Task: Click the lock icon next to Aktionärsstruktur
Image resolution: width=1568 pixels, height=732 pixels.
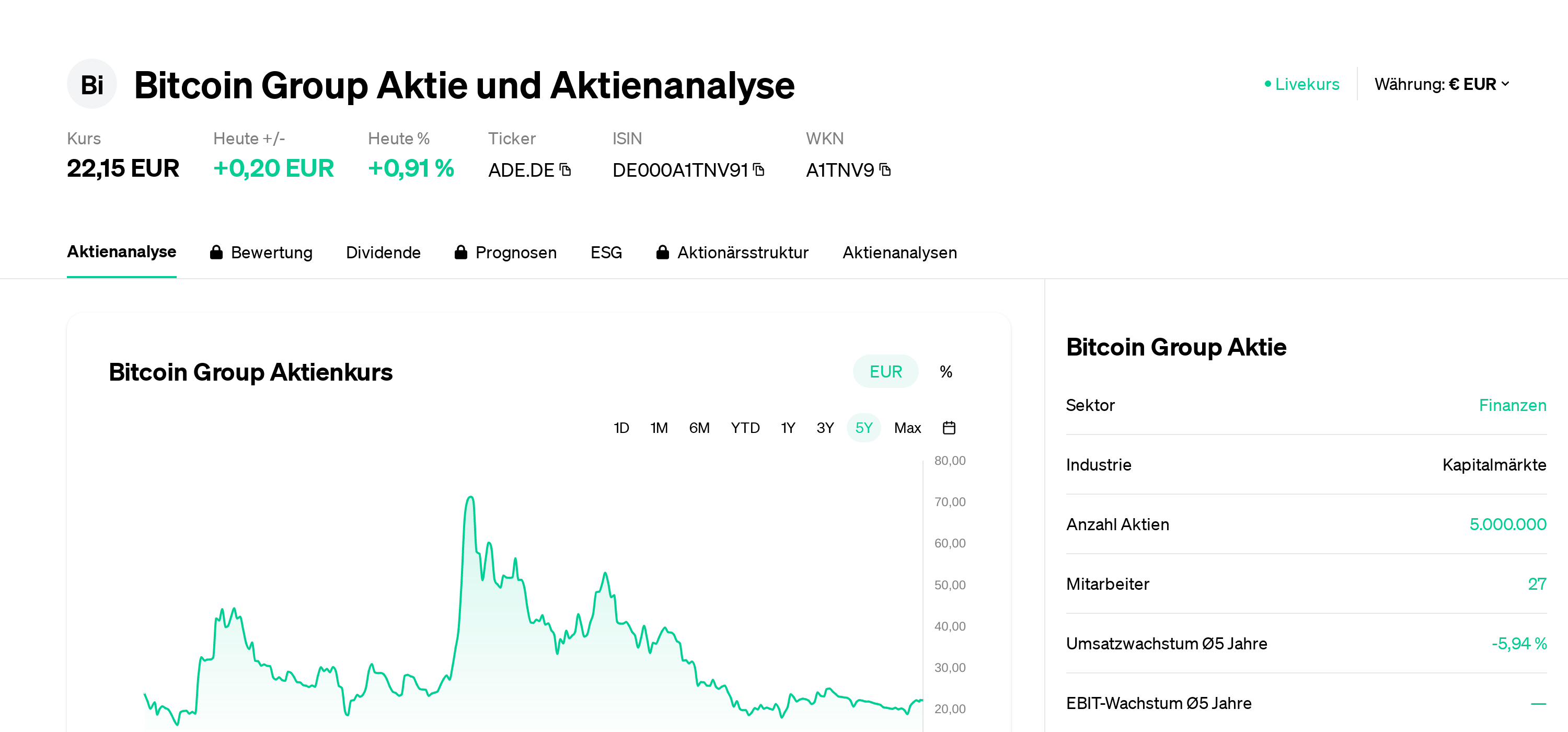Action: coord(663,252)
